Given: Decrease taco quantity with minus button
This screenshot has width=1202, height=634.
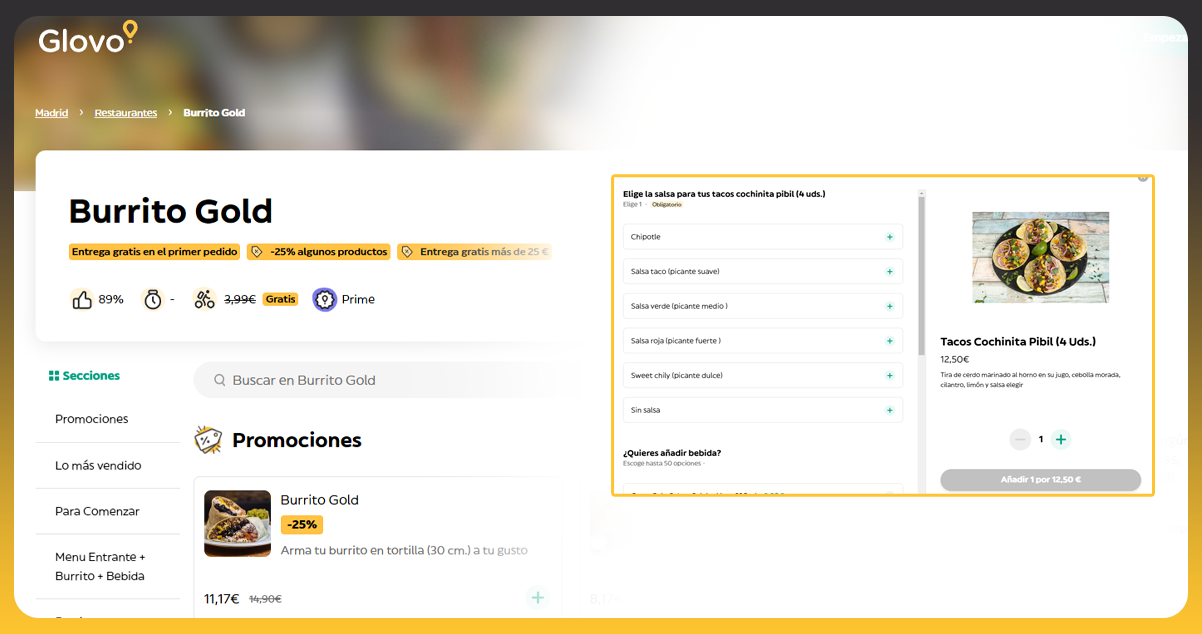Looking at the screenshot, I should tap(1020, 439).
